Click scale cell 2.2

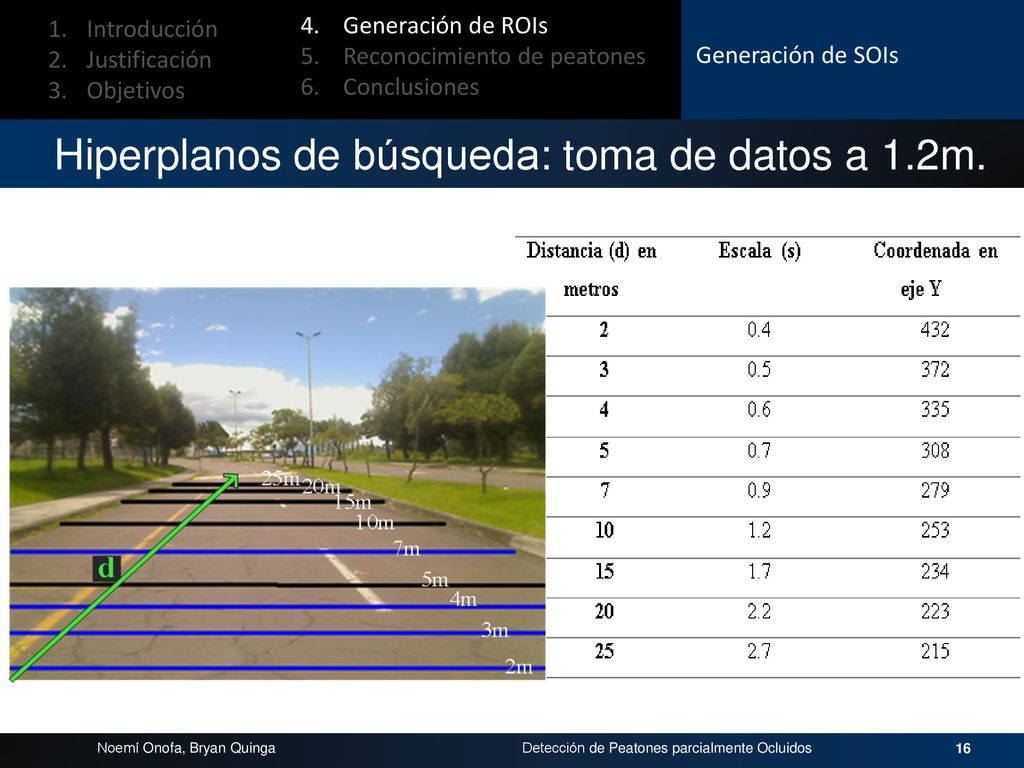pos(759,611)
